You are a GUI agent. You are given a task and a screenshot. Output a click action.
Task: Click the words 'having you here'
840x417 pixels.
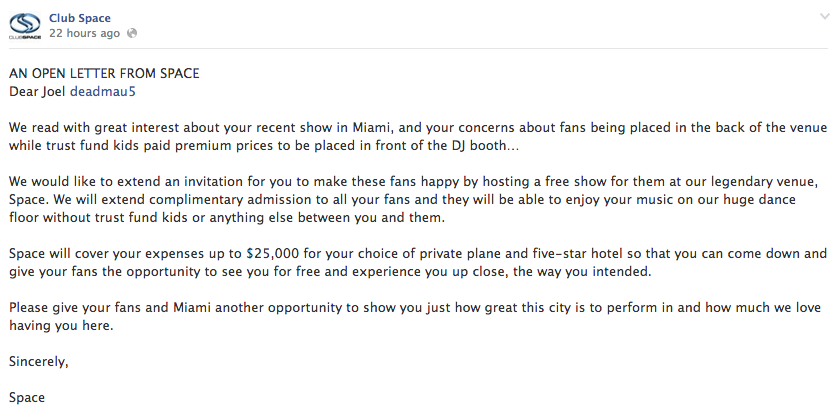55,326
